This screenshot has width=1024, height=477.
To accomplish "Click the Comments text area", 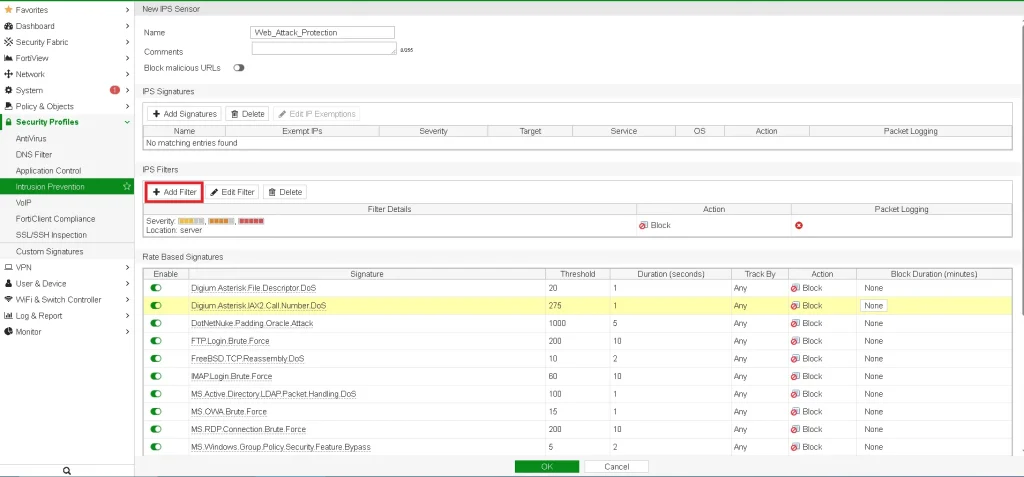I will 324,49.
